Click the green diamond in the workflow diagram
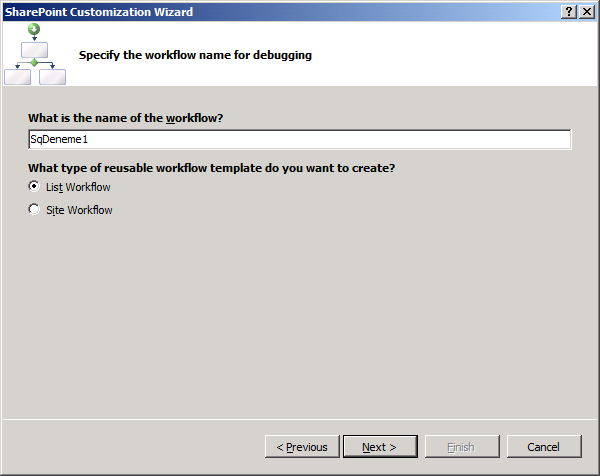Image resolution: width=600 pixels, height=476 pixels. click(35, 63)
